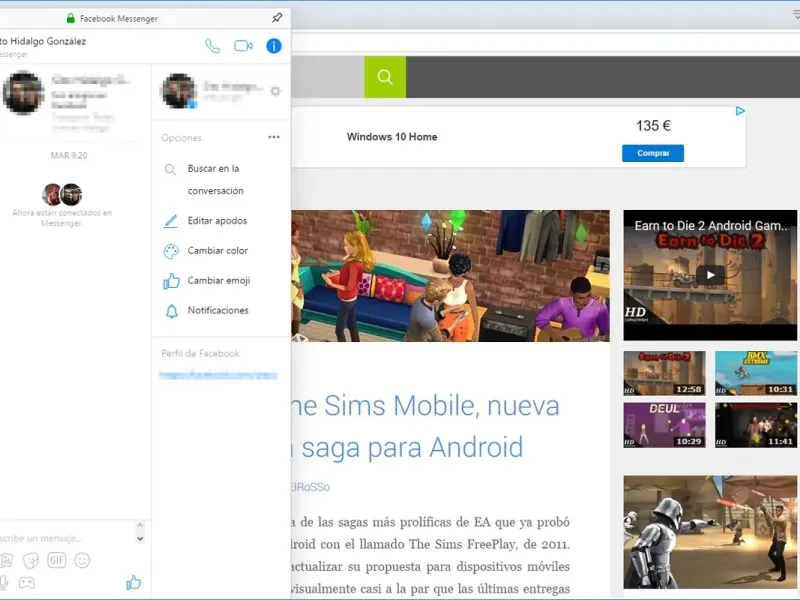
Task: Toggle the conversation info panel icon
Action: 274,46
